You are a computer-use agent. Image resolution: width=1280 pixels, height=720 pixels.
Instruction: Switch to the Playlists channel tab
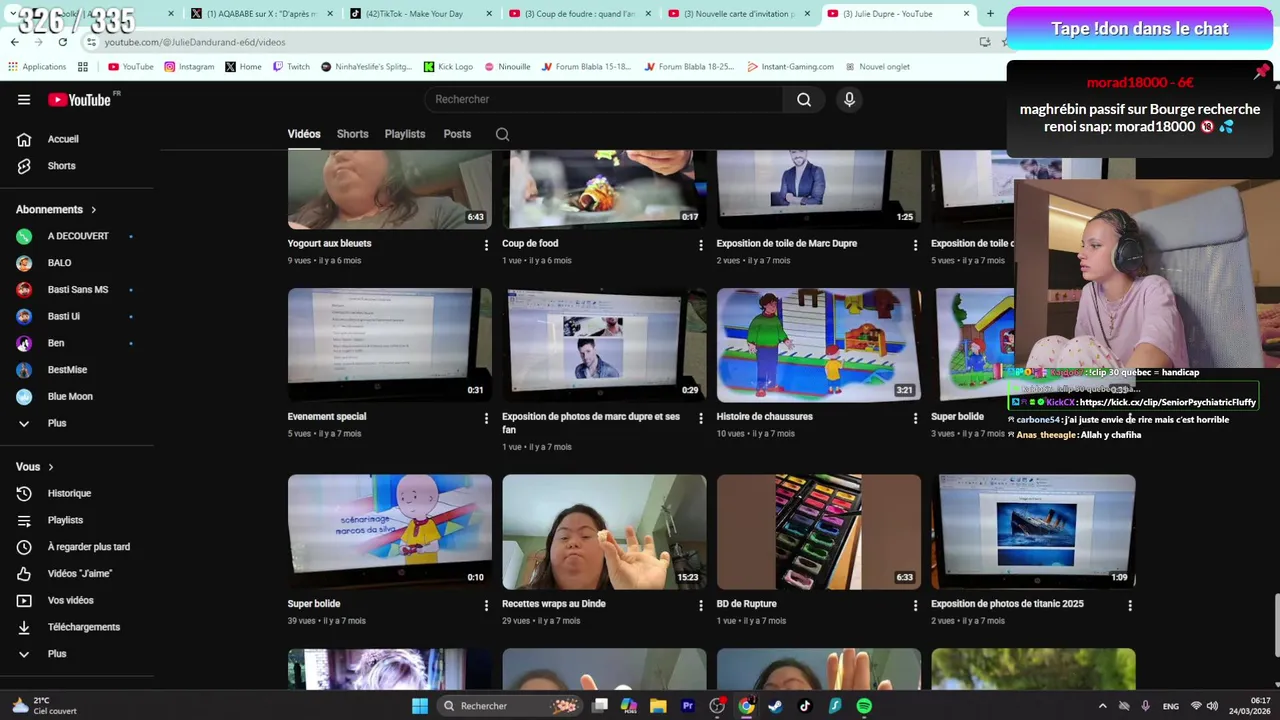(x=405, y=134)
